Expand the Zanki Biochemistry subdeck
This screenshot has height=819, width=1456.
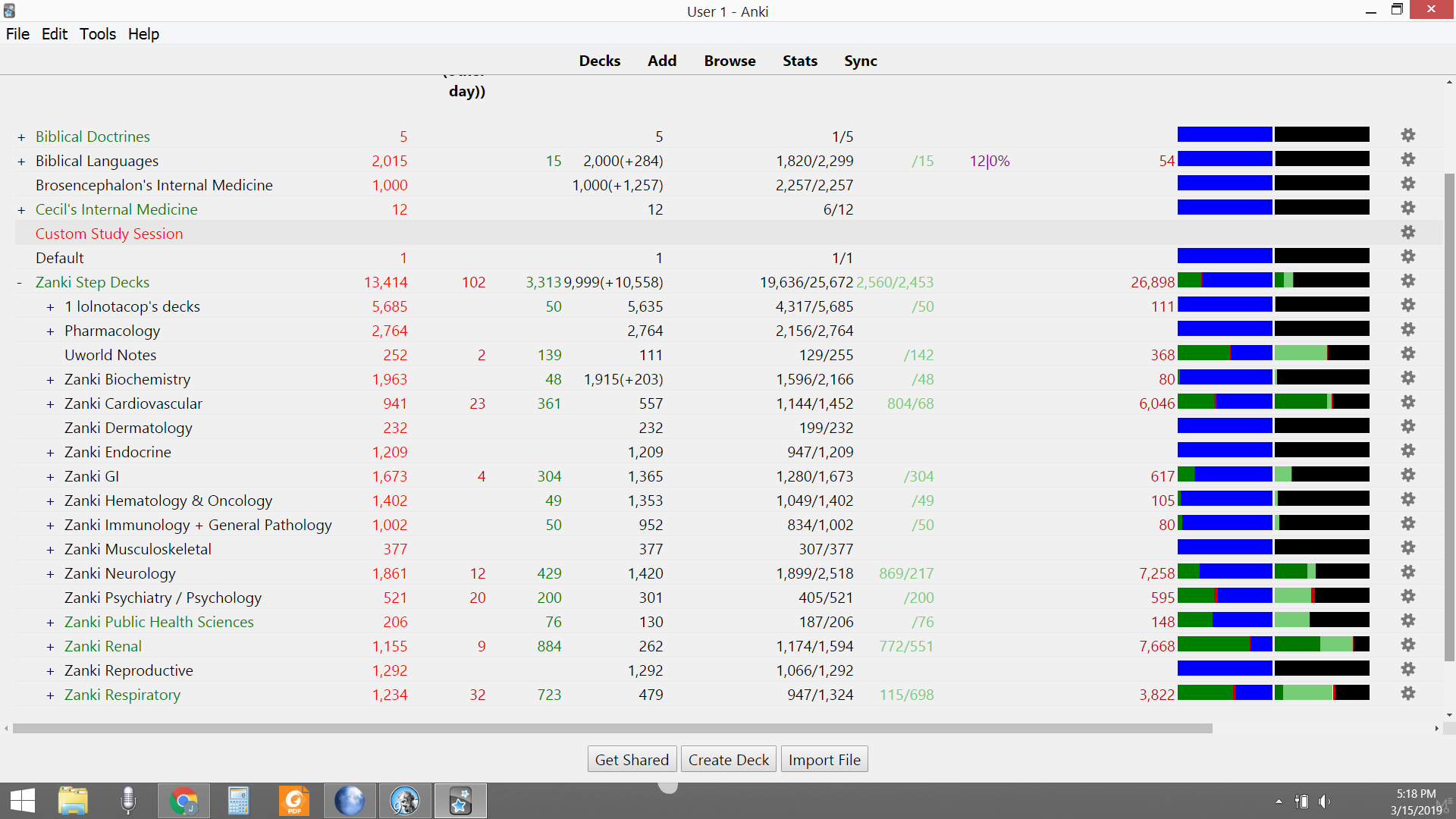[50, 380]
